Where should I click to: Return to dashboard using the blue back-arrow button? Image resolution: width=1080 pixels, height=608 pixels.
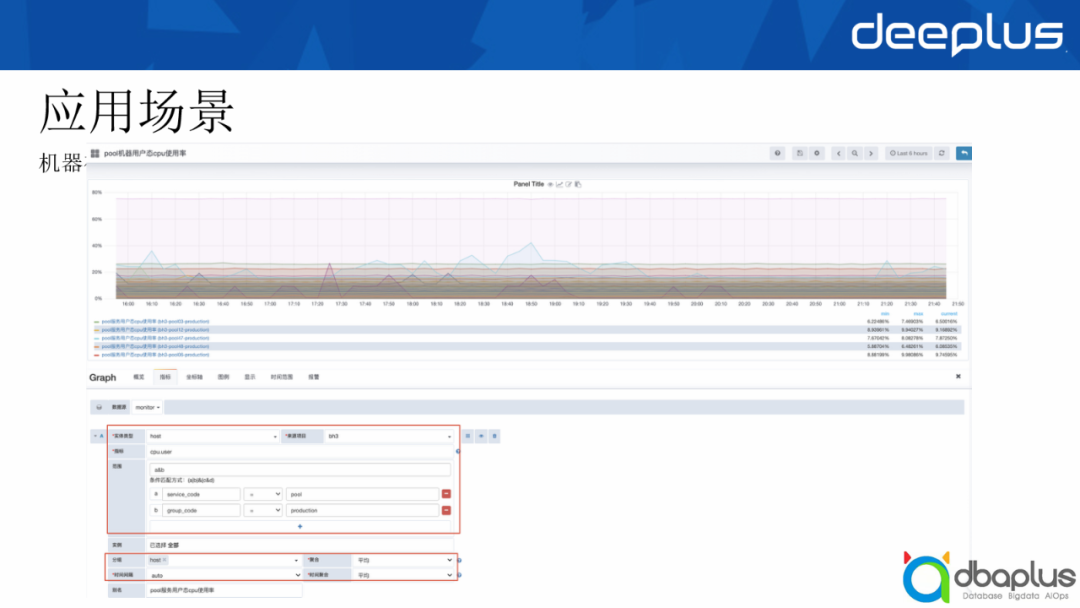(x=964, y=154)
